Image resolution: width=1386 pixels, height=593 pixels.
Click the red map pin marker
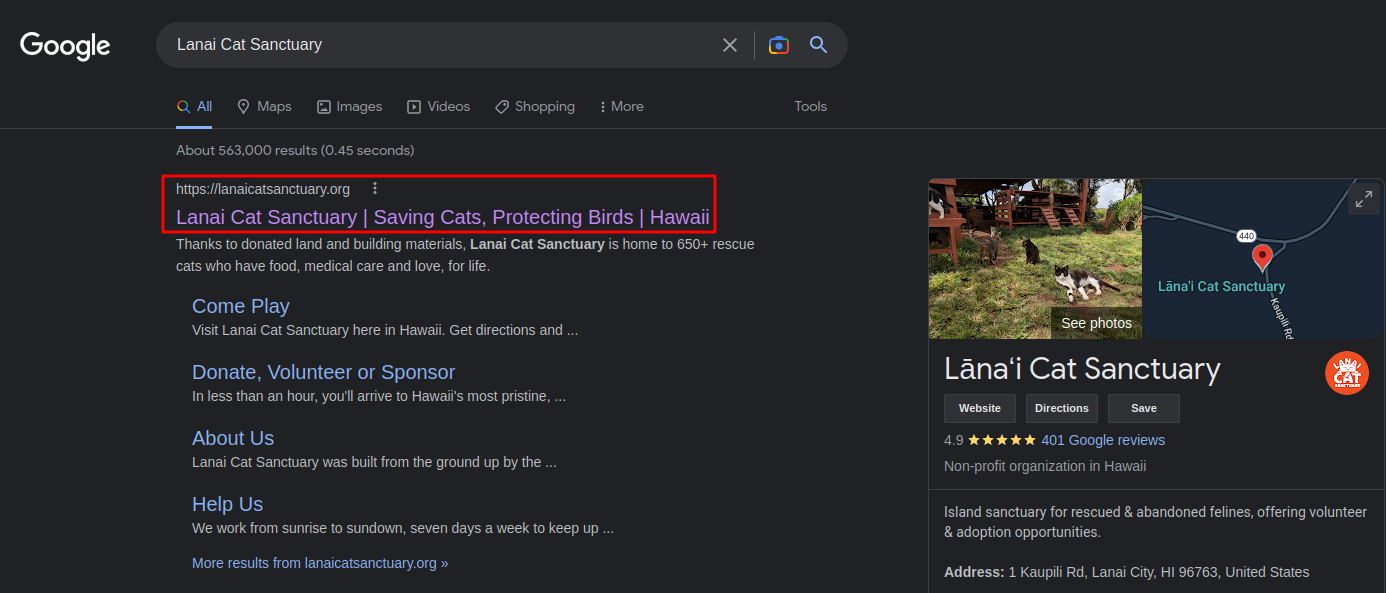click(x=1262, y=258)
